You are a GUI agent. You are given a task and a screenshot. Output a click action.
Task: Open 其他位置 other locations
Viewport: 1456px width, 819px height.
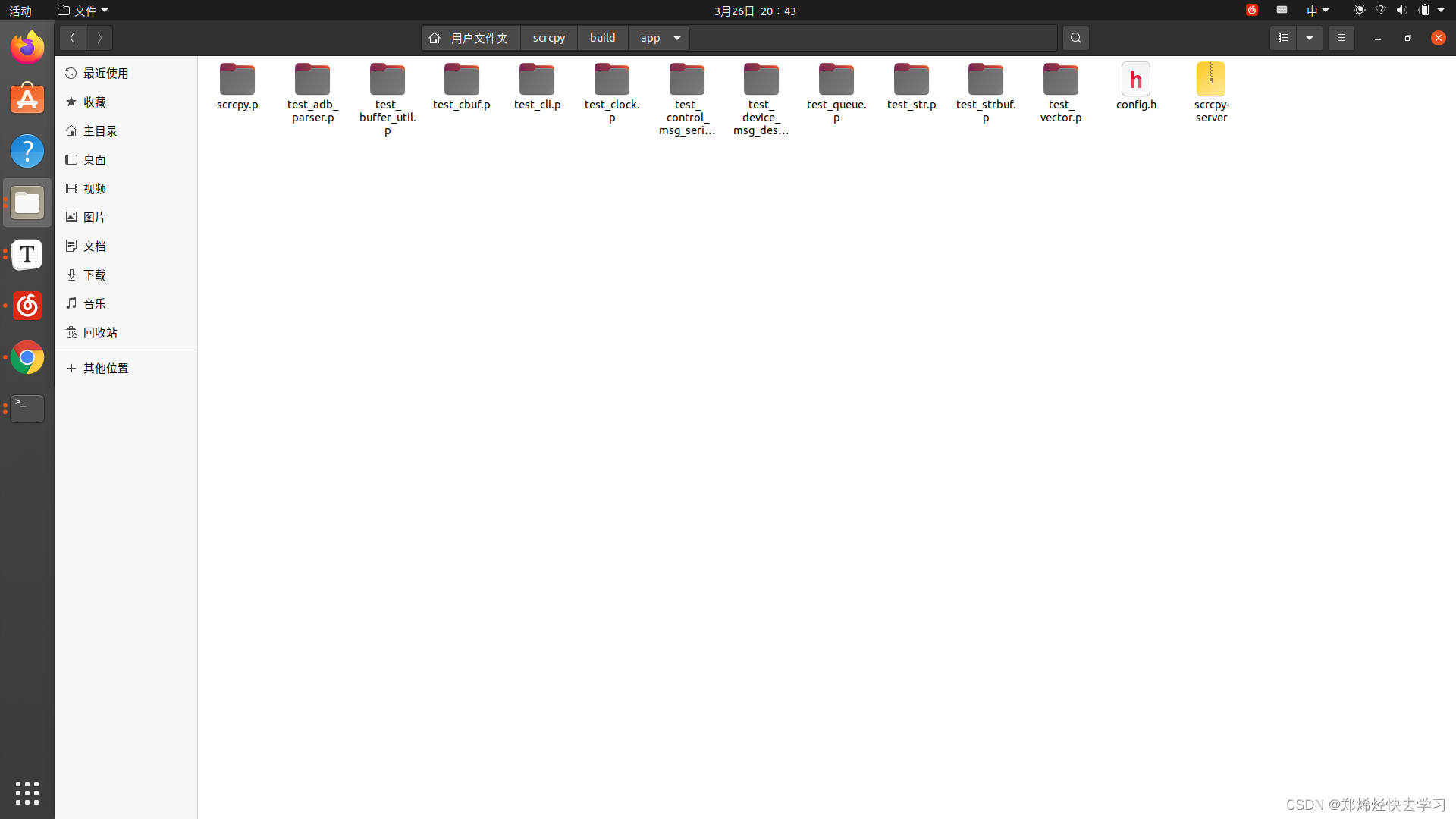(x=126, y=369)
